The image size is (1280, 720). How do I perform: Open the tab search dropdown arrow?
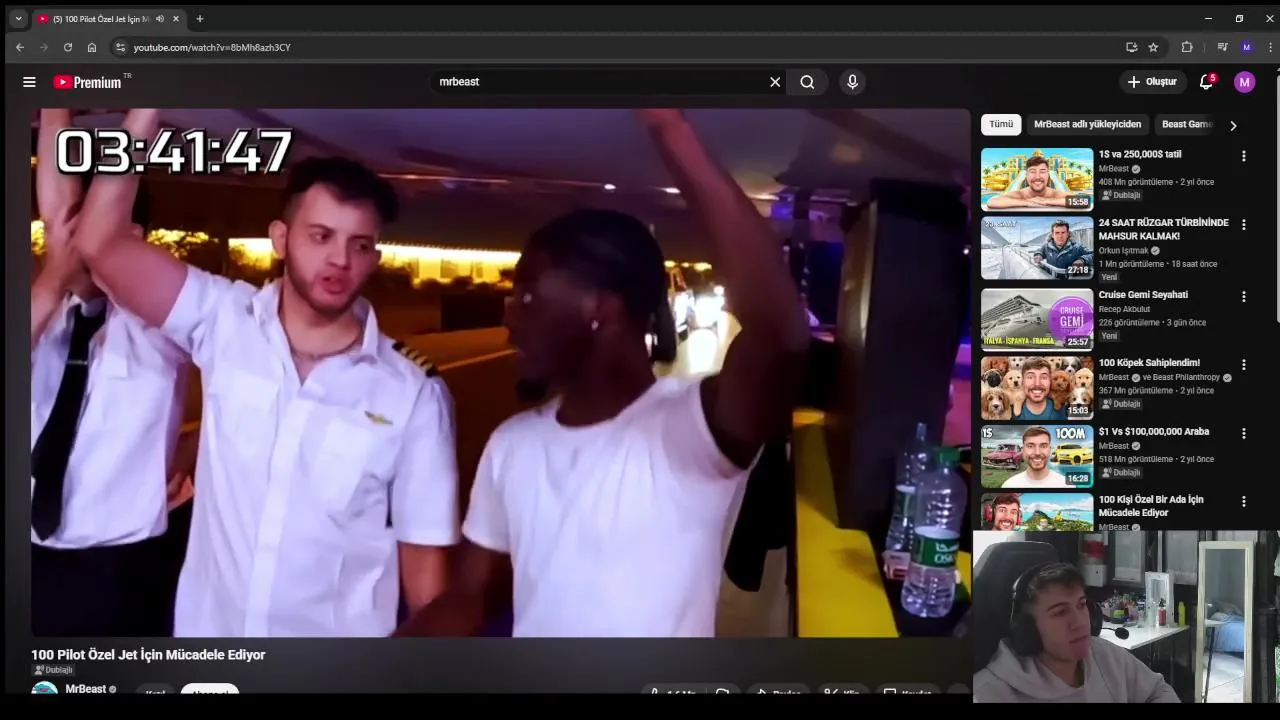[18, 18]
